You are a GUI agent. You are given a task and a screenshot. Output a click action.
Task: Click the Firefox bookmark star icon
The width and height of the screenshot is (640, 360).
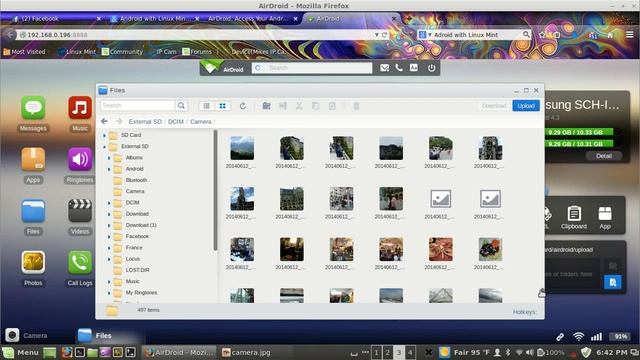(x=542, y=35)
